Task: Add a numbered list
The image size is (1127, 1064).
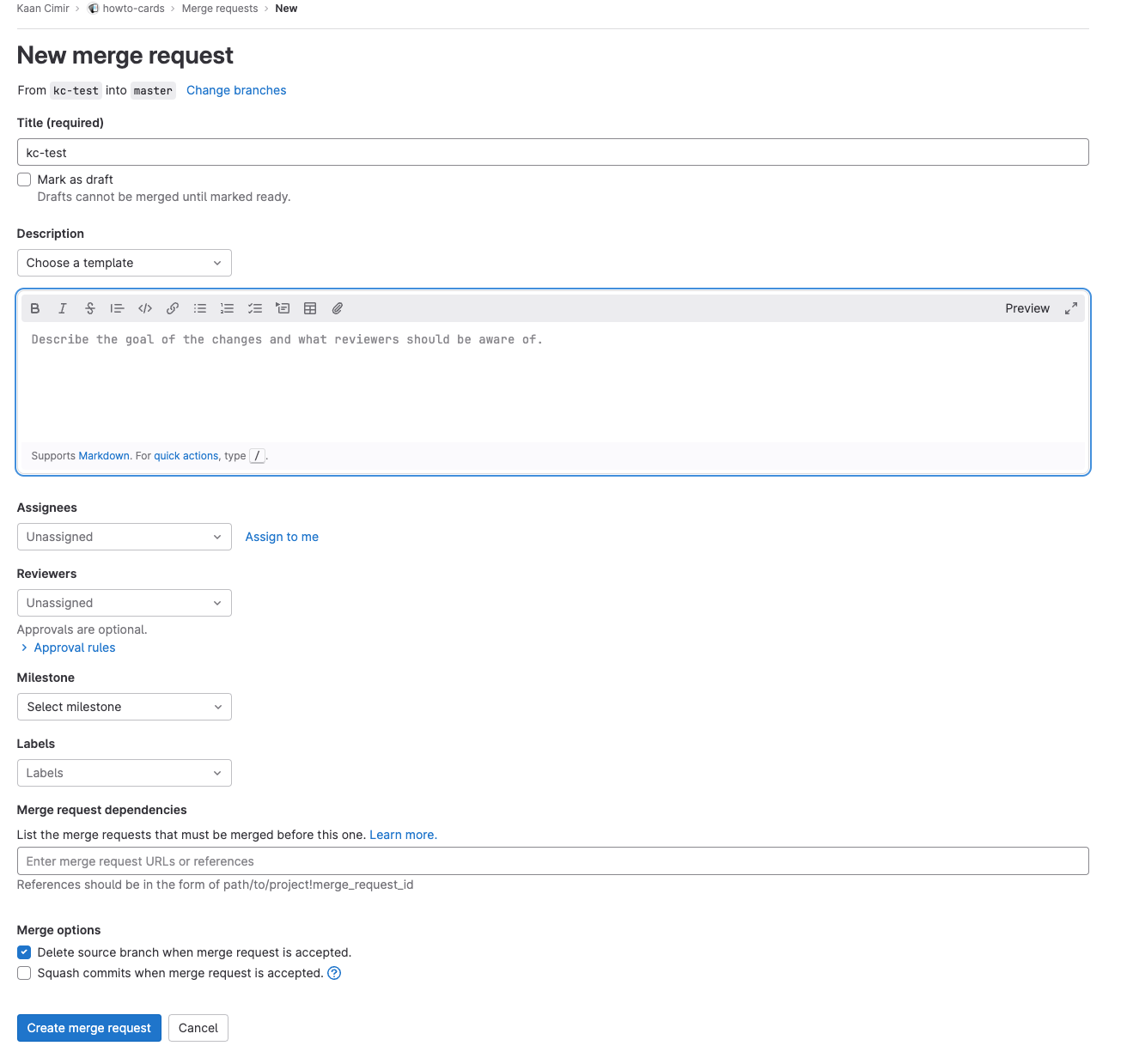Action: click(x=228, y=308)
